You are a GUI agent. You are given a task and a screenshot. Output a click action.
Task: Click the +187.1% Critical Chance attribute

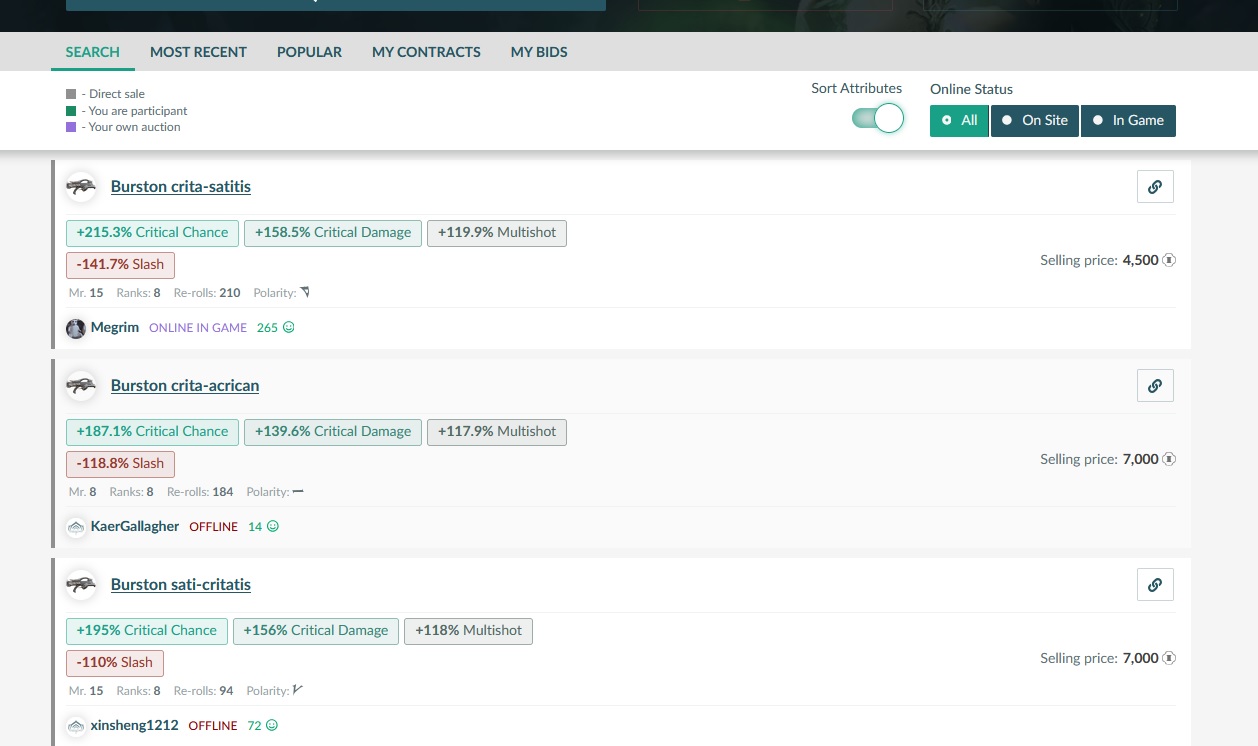(x=152, y=432)
